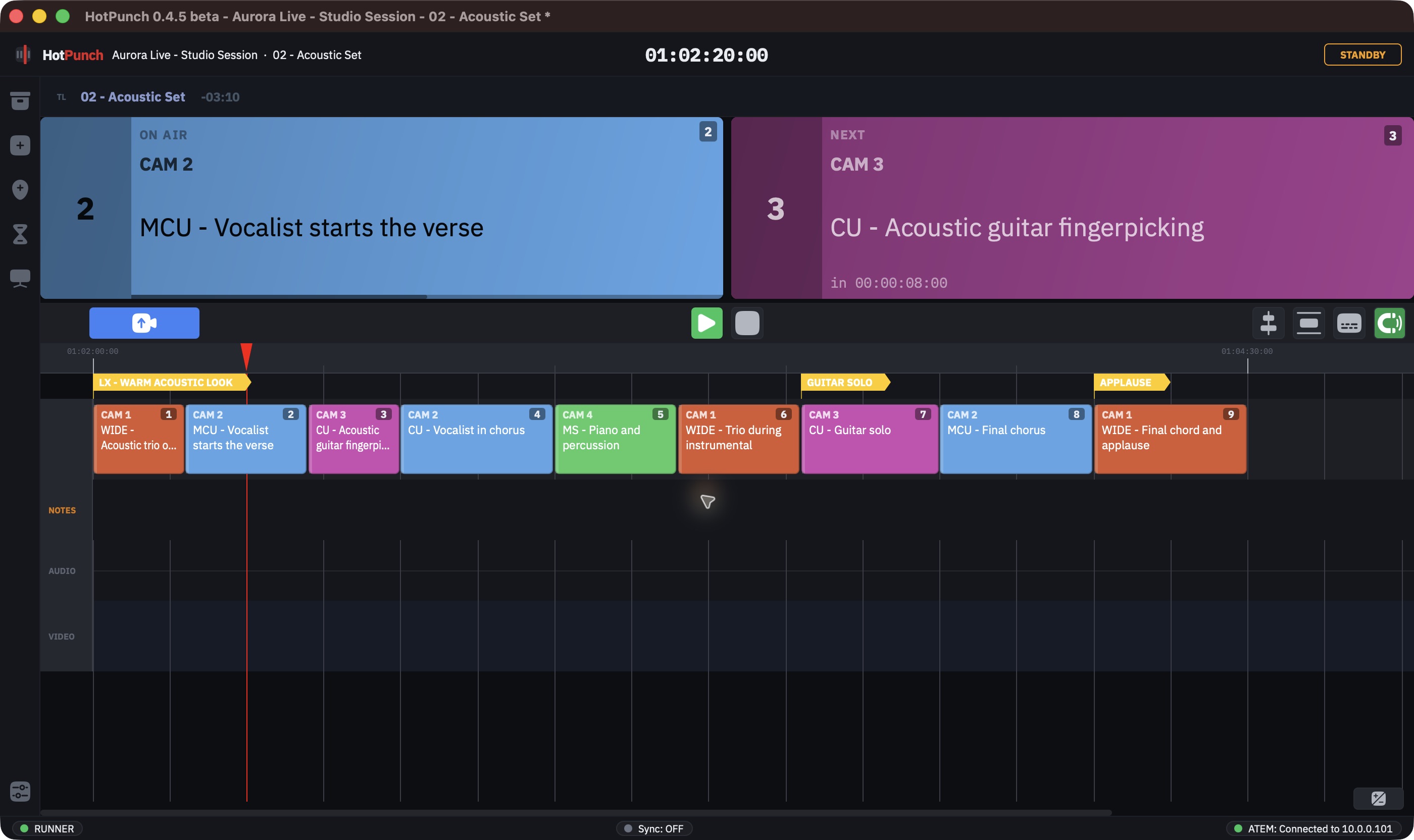The image size is (1414, 840).
Task: Stop playback with the gray stop button
Action: point(747,323)
